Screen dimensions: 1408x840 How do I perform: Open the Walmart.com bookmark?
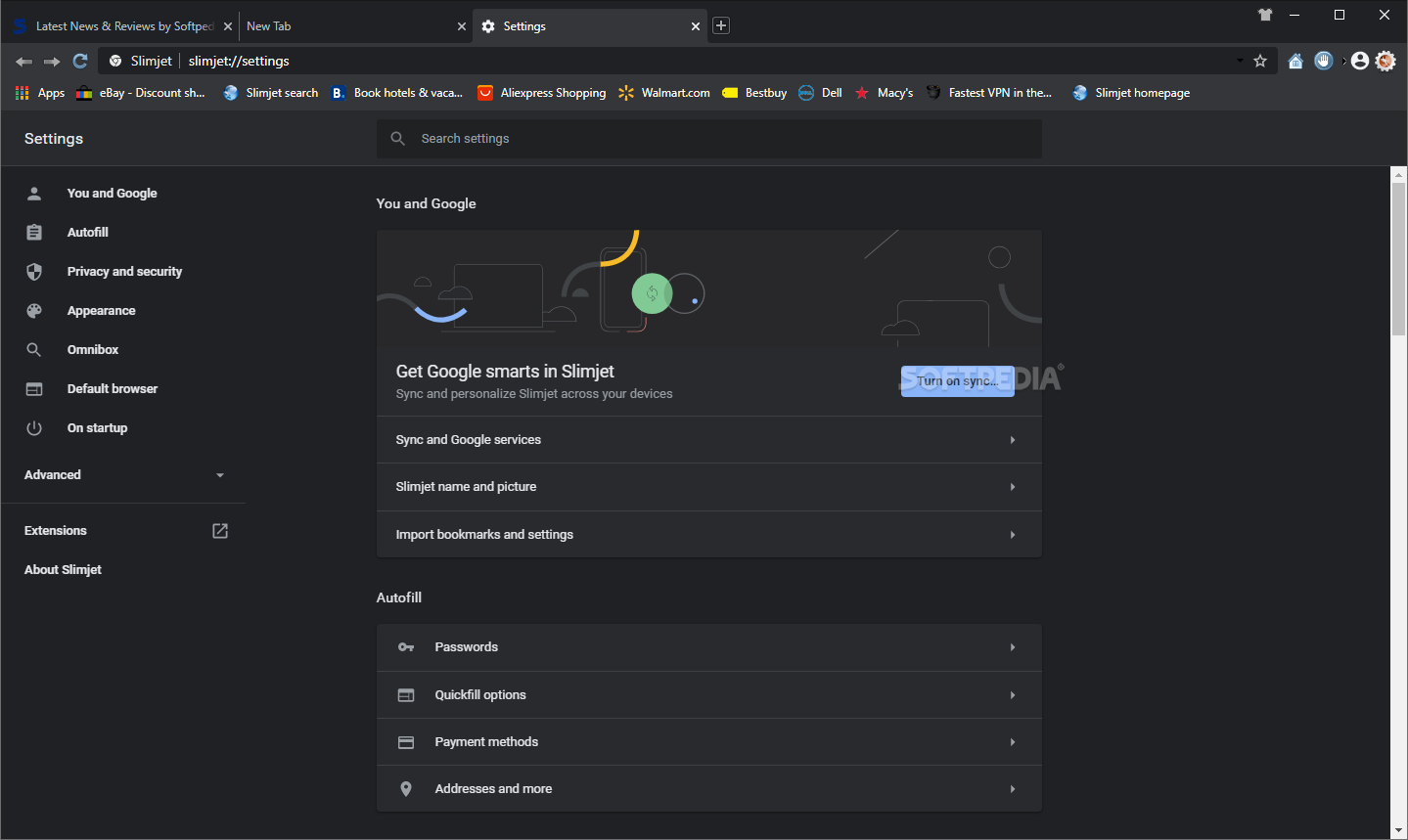coord(664,93)
